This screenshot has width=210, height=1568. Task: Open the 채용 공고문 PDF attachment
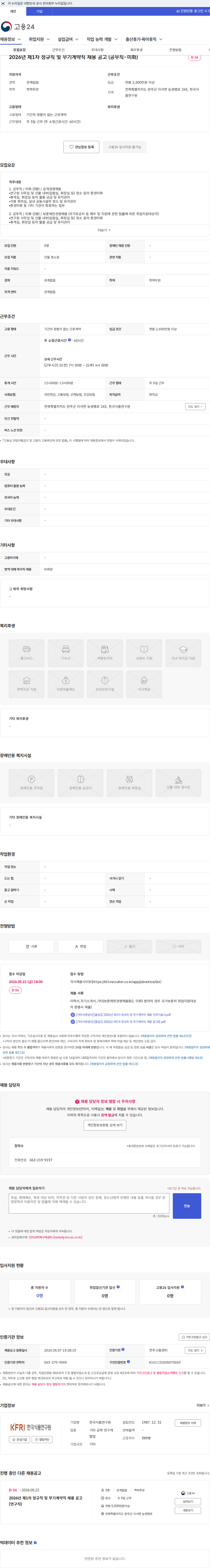118,1022
